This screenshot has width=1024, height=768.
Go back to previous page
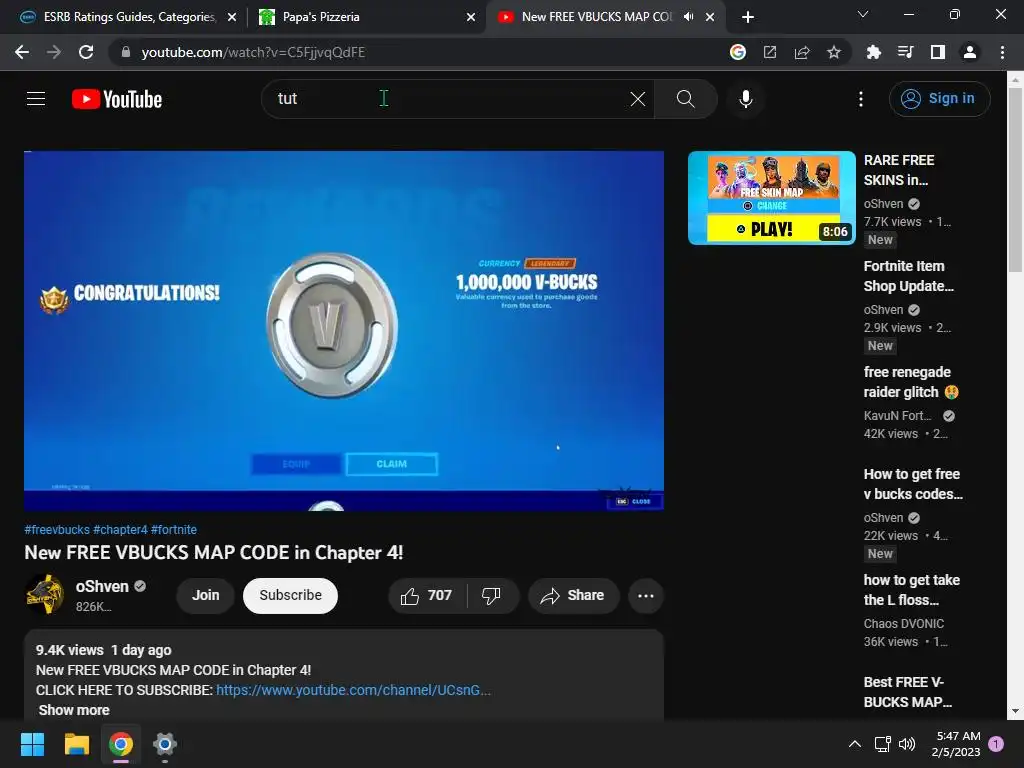click(22, 52)
